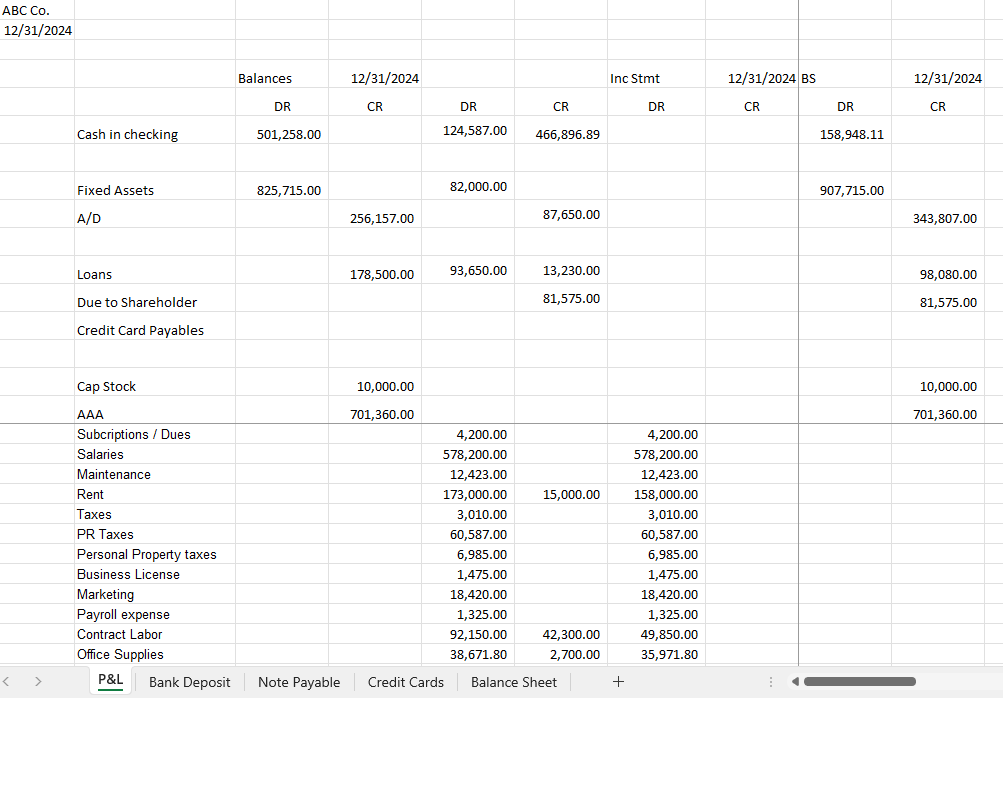
Task: Click the Credit Card Payables label cell
Action: tap(140, 331)
